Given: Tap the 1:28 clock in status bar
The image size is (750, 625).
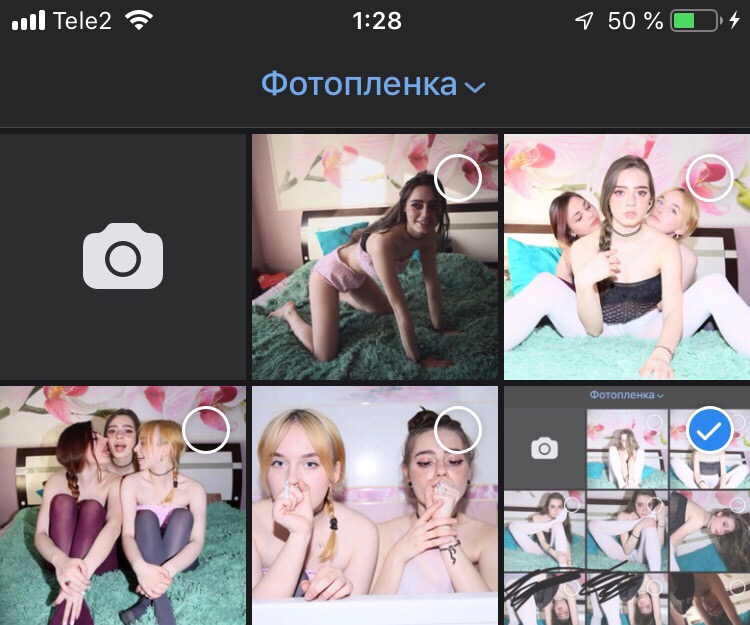Looking at the screenshot, I should click(375, 21).
